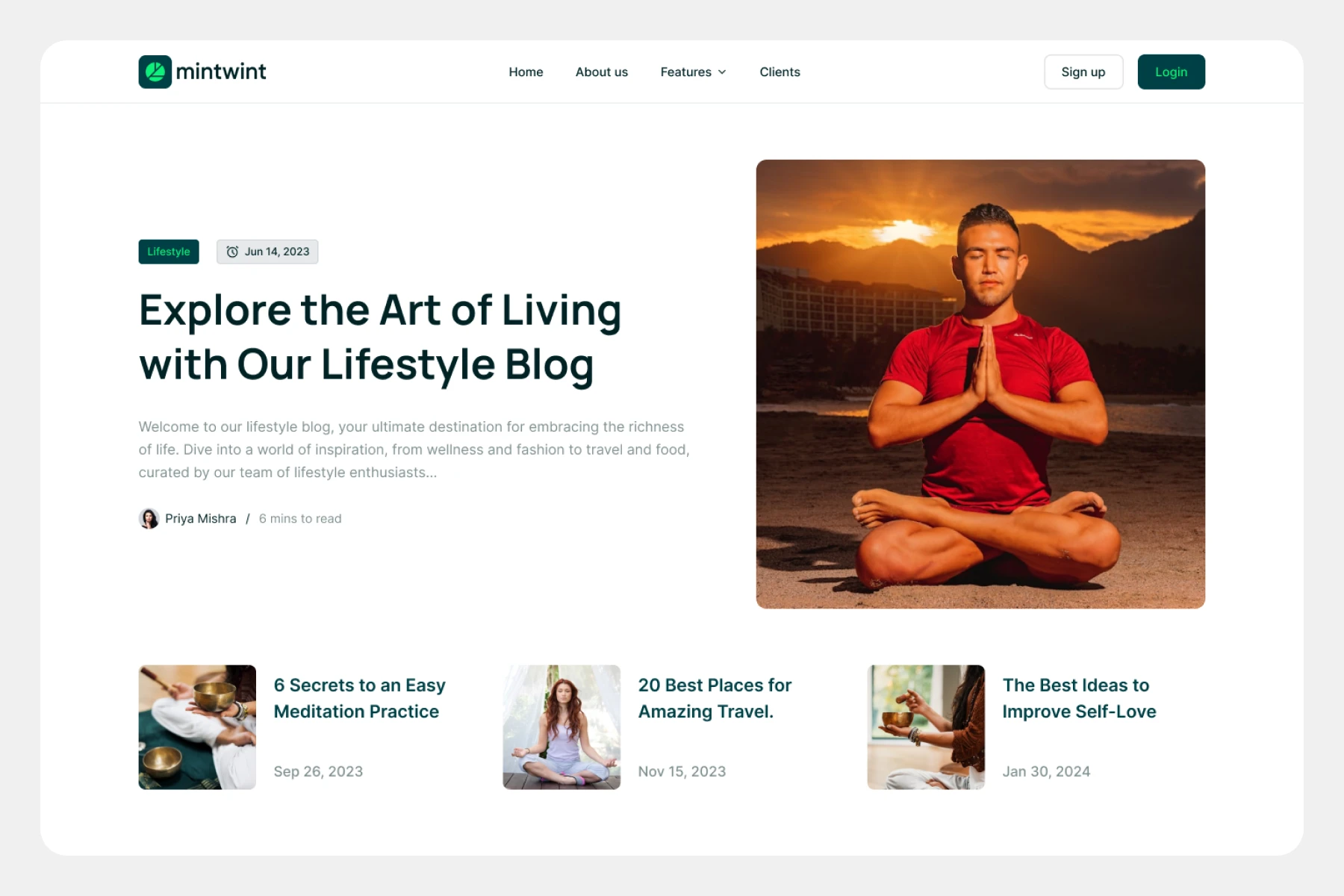1344x896 pixels.
Task: Click the alarm clock icon beside Jun 14, 2023
Action: point(232,252)
